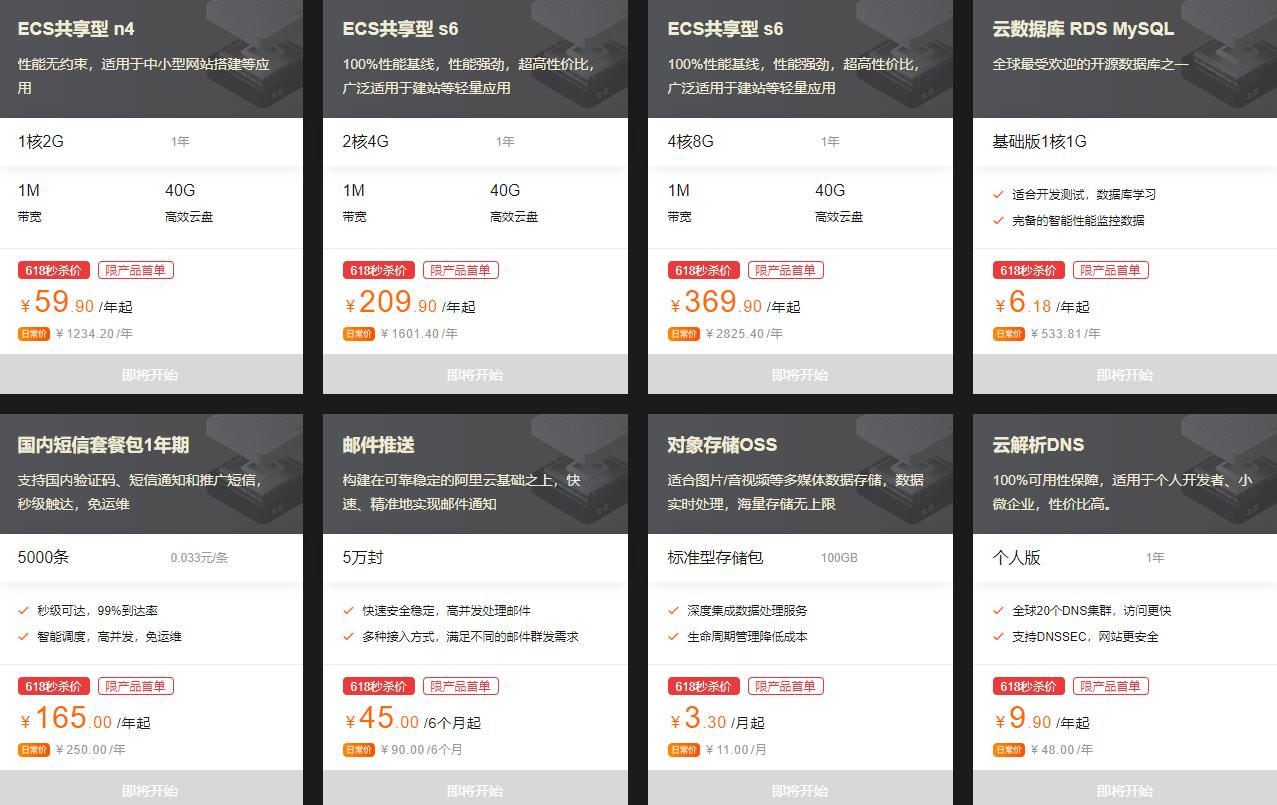Click the 100GB storage size text
The width and height of the screenshot is (1277, 805).
coord(839,558)
